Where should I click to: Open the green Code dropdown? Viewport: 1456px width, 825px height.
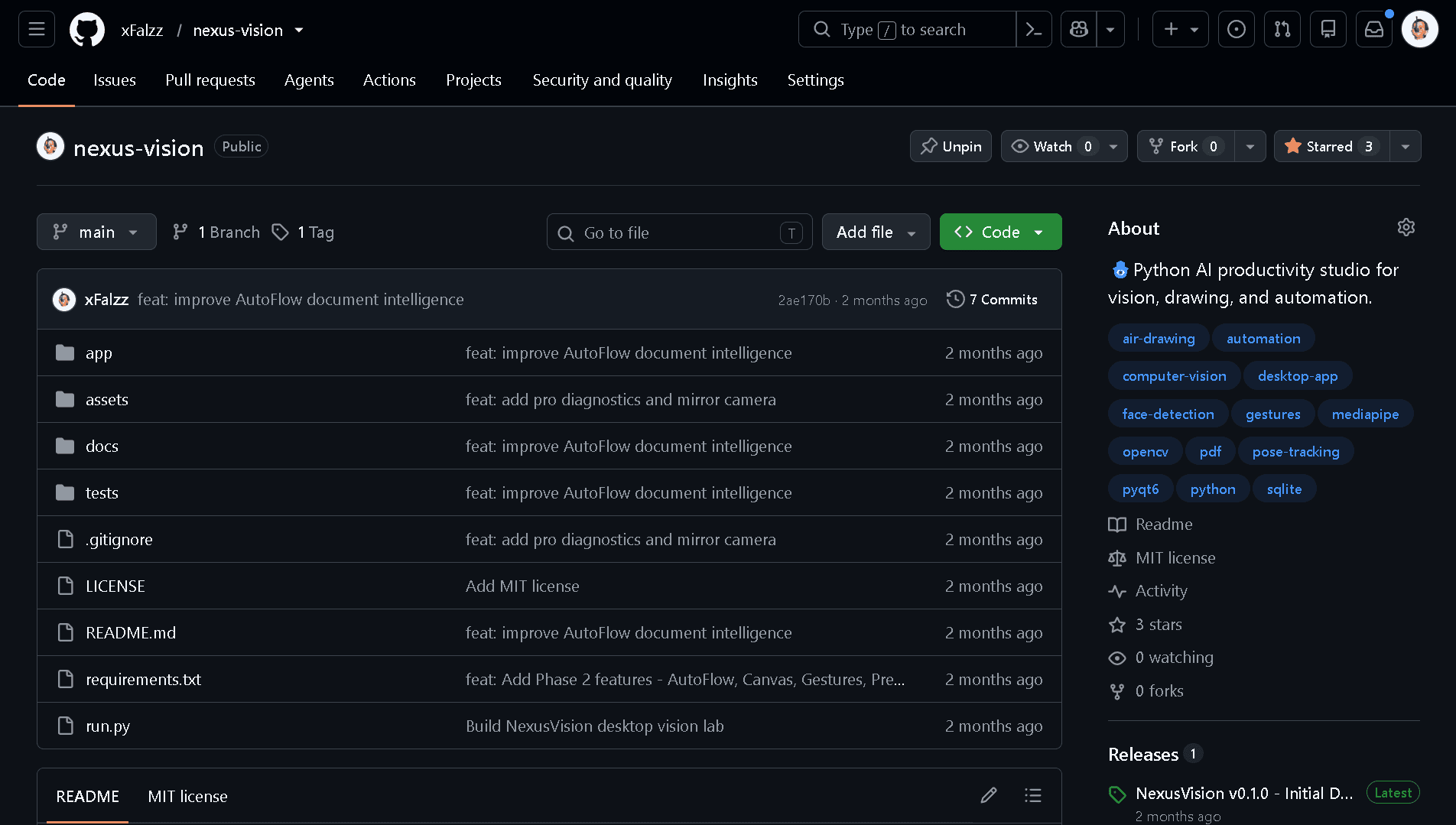[x=1000, y=232]
